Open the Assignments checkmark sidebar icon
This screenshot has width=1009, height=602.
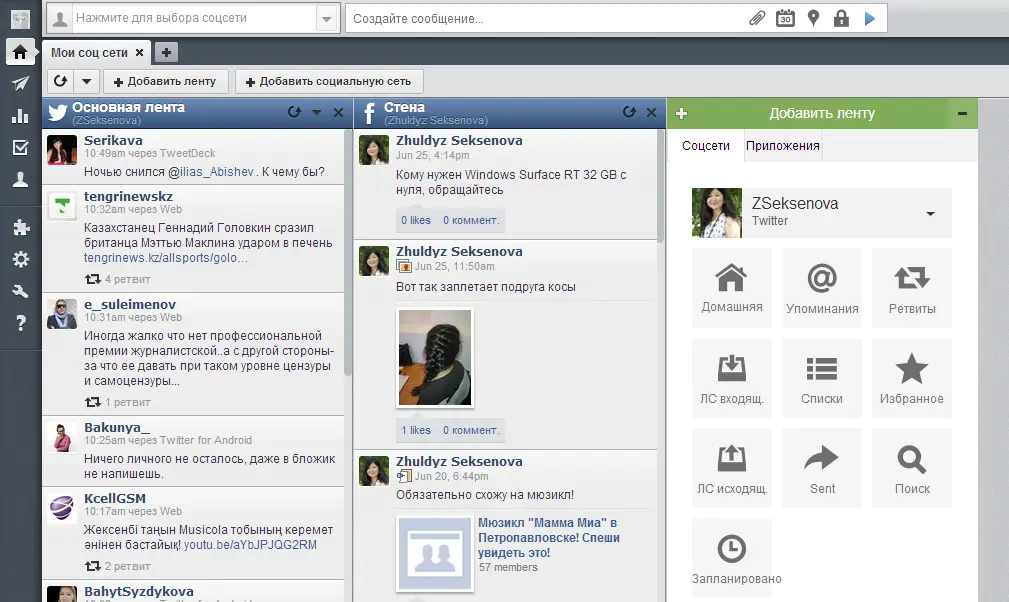pos(20,147)
